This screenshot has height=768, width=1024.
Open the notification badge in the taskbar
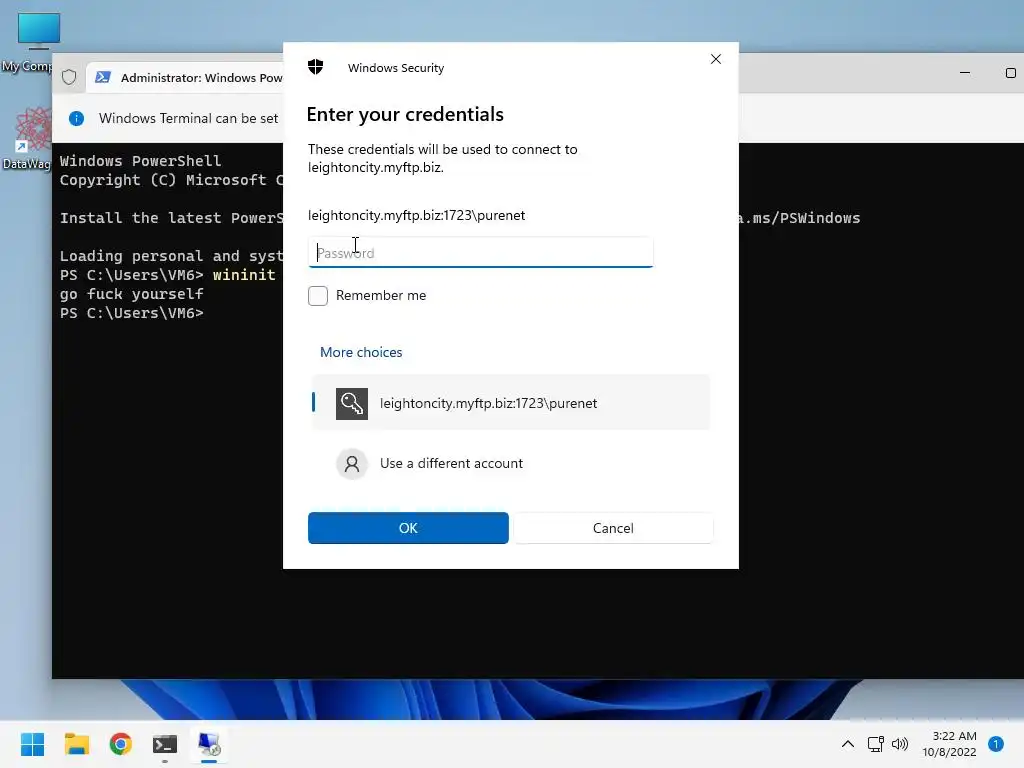996,744
